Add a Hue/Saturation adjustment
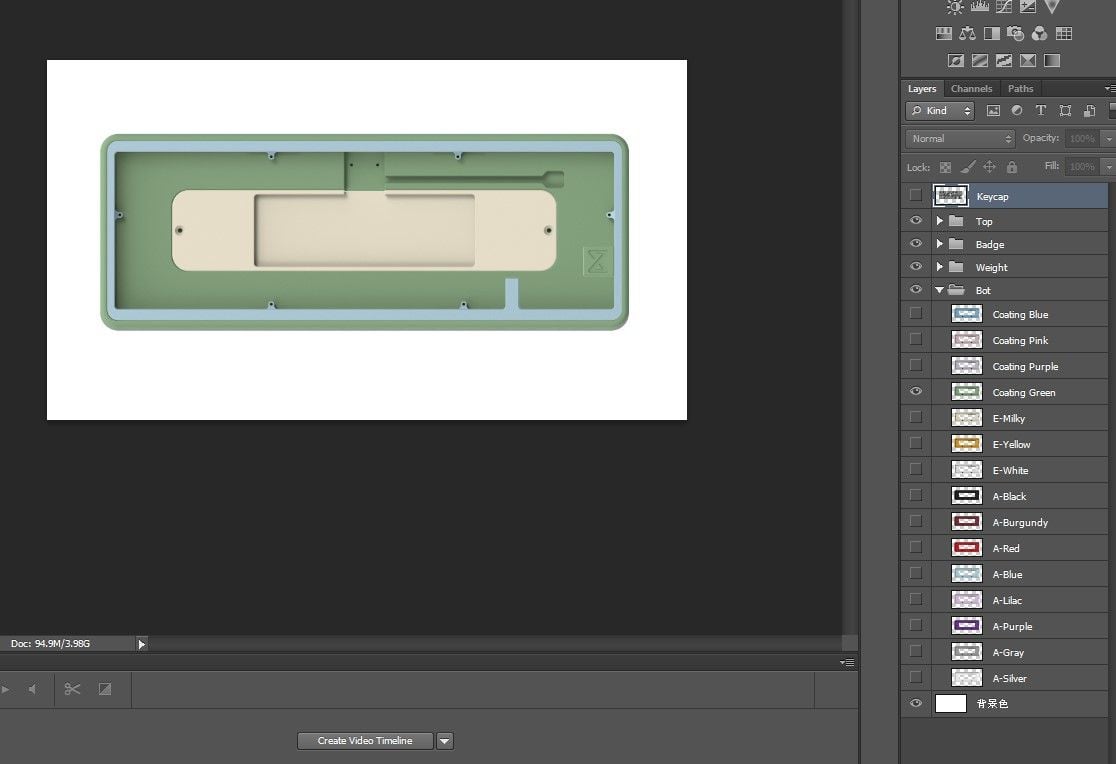The width and height of the screenshot is (1116, 764). (x=944, y=33)
